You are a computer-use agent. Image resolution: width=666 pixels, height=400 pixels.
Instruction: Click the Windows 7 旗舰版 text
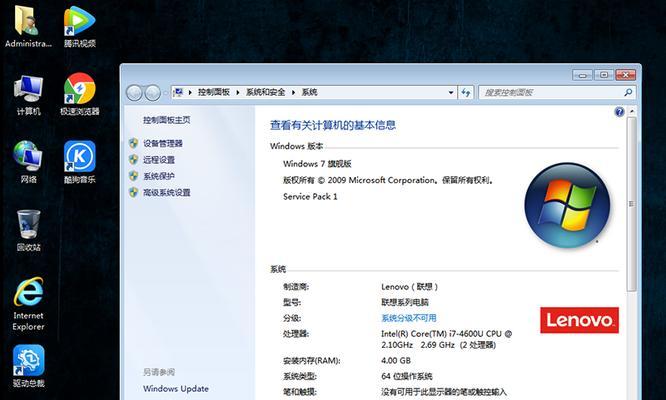[317, 164]
